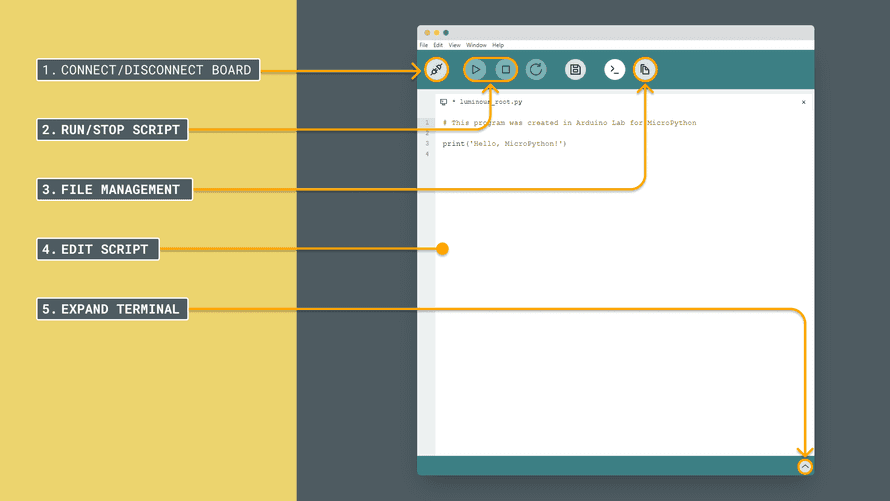Open the file management icon
Screen dimensions: 890x501
point(645,70)
